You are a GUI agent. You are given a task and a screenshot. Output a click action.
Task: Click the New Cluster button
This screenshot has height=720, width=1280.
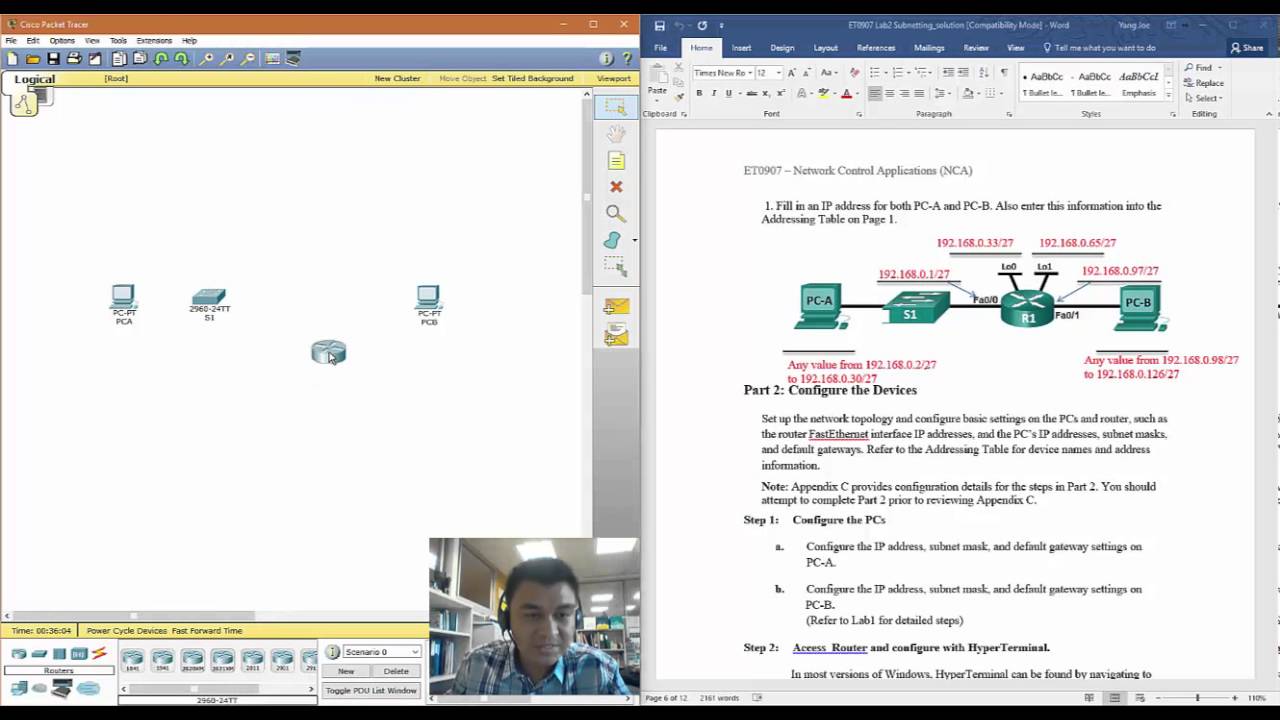[397, 78]
